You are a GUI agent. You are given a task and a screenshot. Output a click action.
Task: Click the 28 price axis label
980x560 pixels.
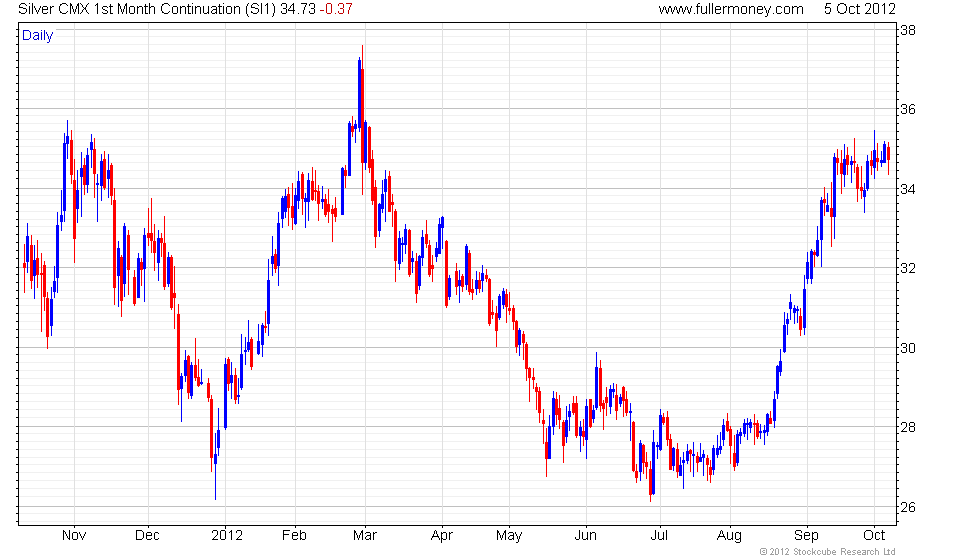tap(908, 428)
